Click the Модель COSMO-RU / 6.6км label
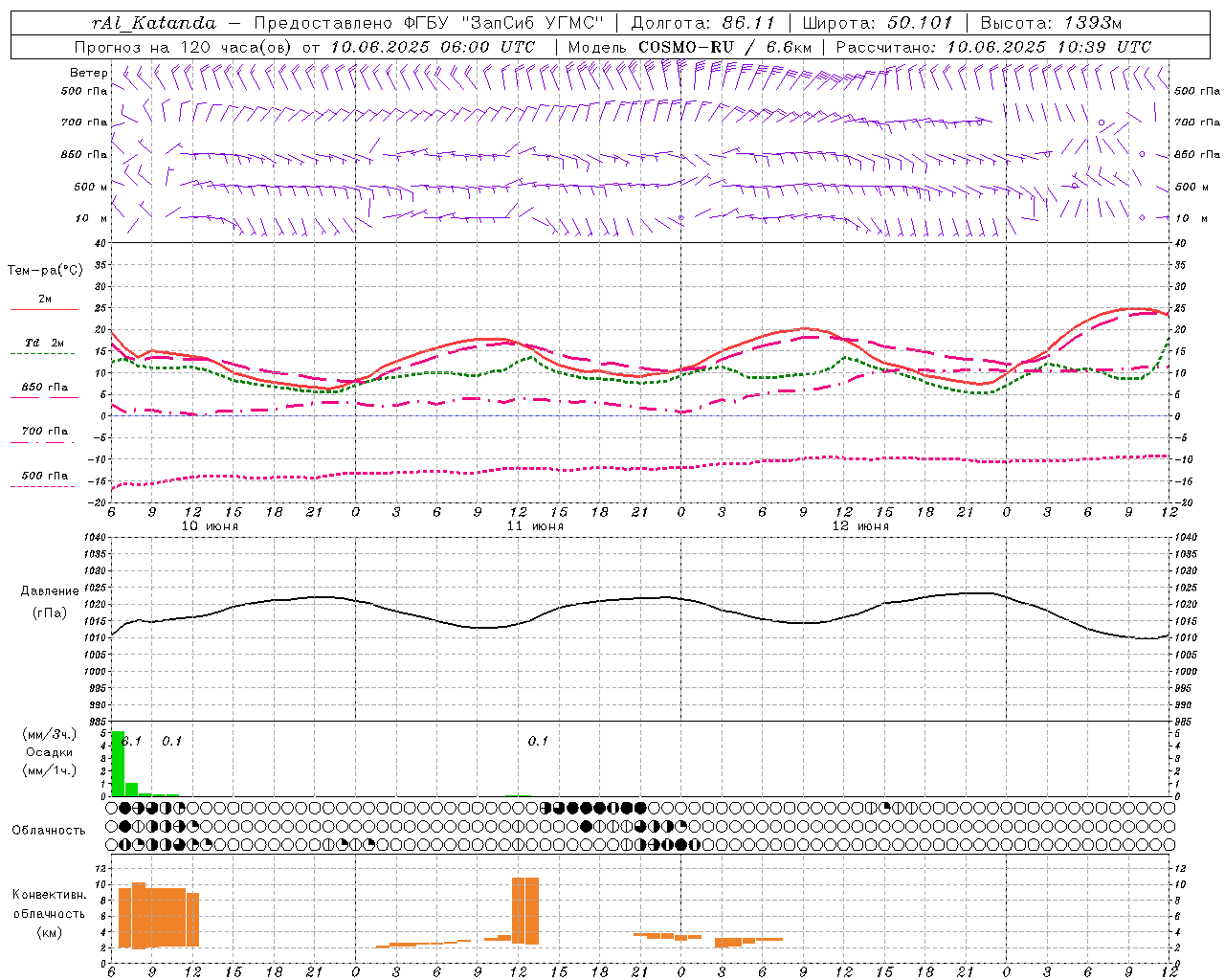Viewport: 1225px width, 980px height. coord(690,47)
